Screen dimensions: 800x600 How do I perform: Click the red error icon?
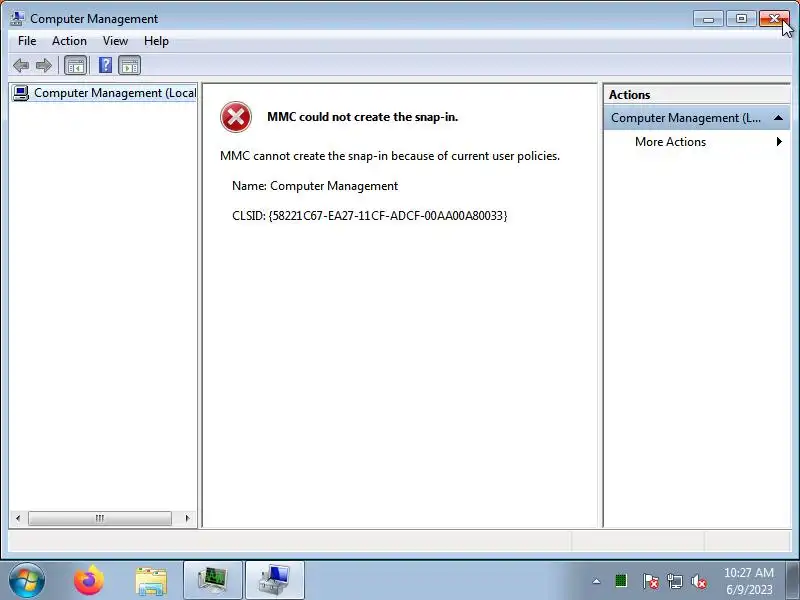click(236, 117)
